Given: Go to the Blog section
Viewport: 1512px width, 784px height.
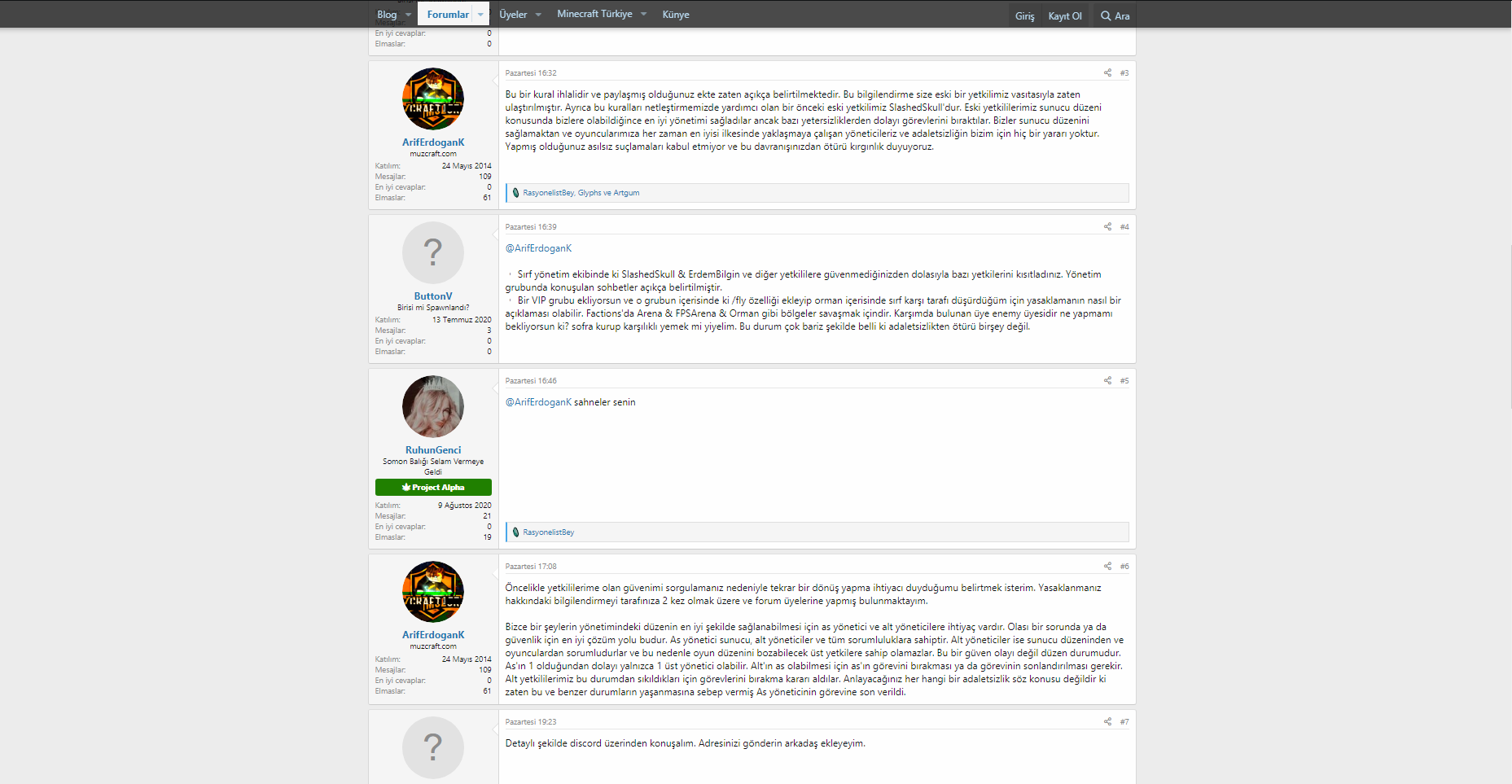Looking at the screenshot, I should click(x=387, y=15).
